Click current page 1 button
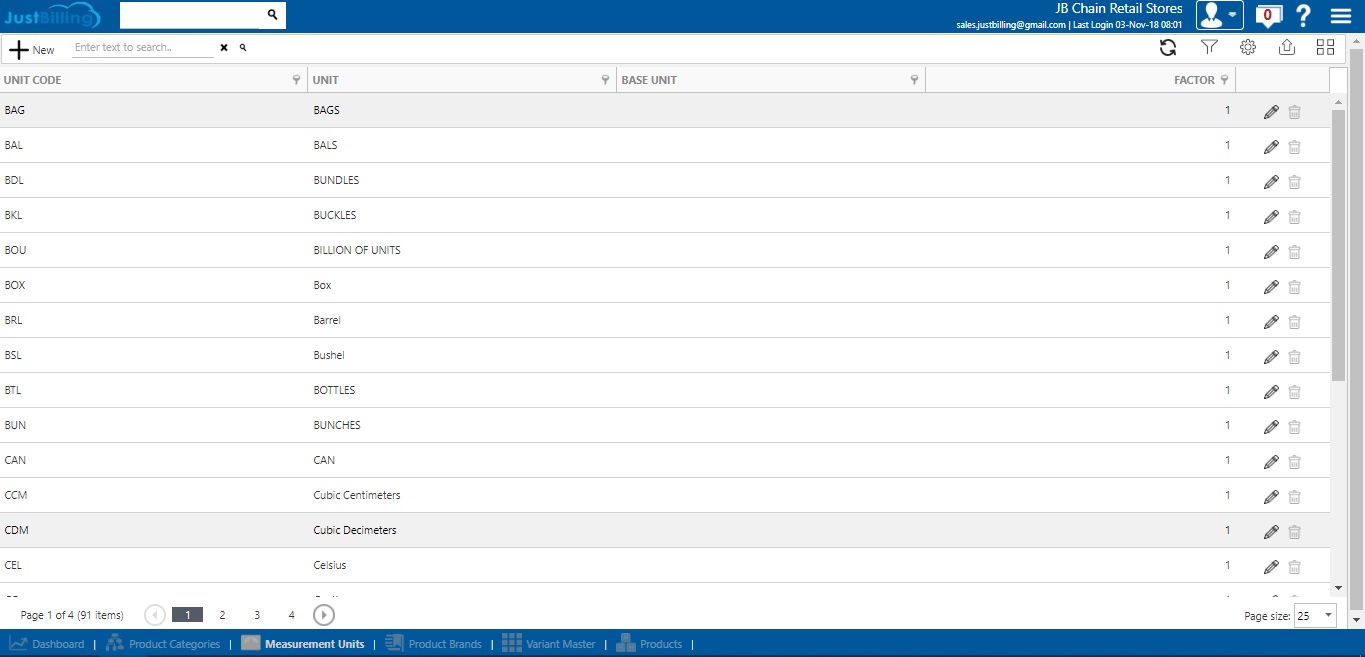The width and height of the screenshot is (1365, 657). click(x=187, y=615)
